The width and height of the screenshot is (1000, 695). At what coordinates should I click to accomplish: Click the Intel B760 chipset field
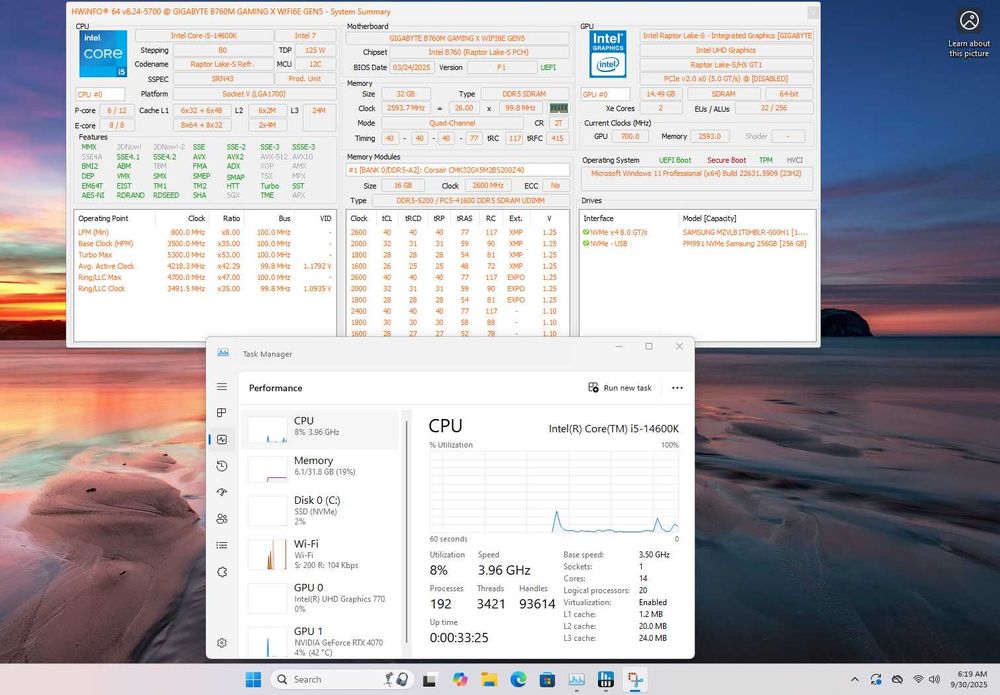pyautogui.click(x=479, y=52)
